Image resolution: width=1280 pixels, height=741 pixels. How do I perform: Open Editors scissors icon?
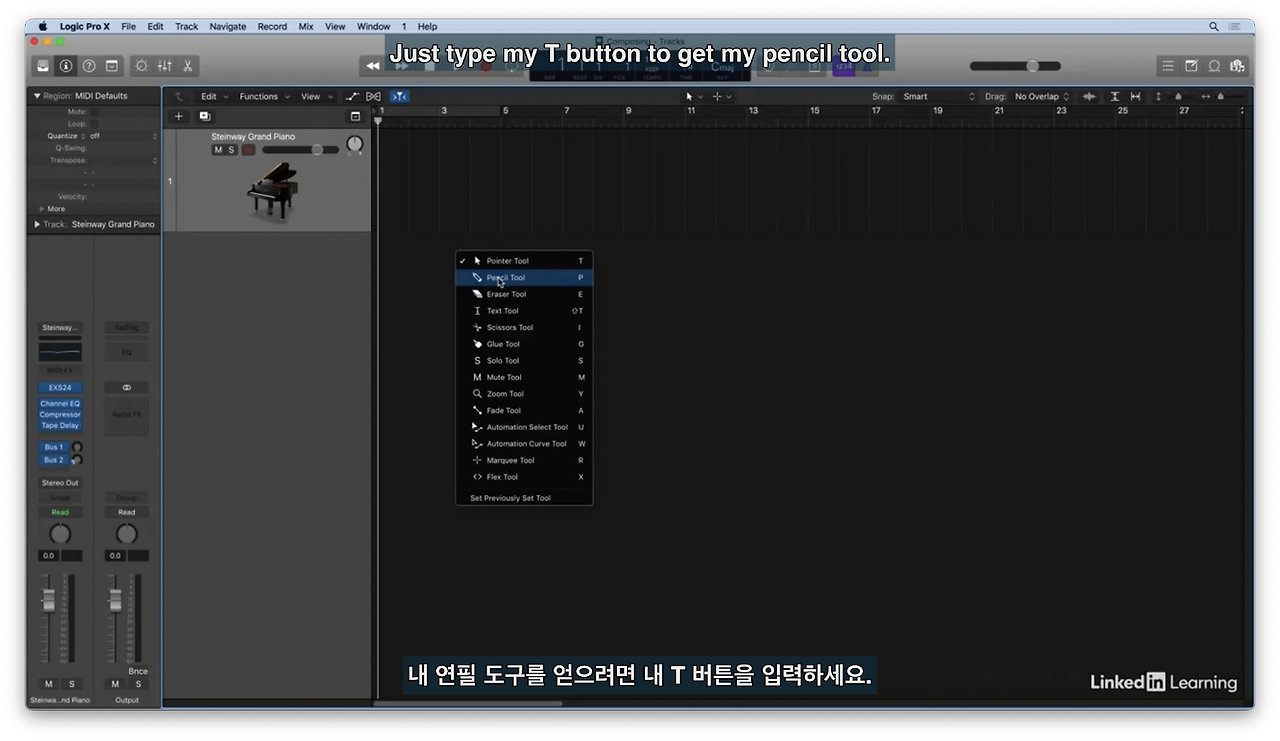pos(187,66)
